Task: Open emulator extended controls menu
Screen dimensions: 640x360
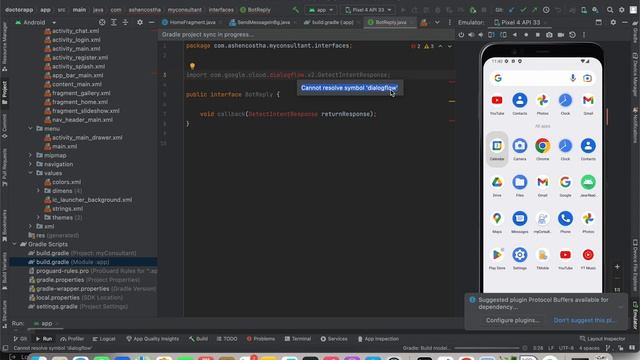Action: click(584, 35)
